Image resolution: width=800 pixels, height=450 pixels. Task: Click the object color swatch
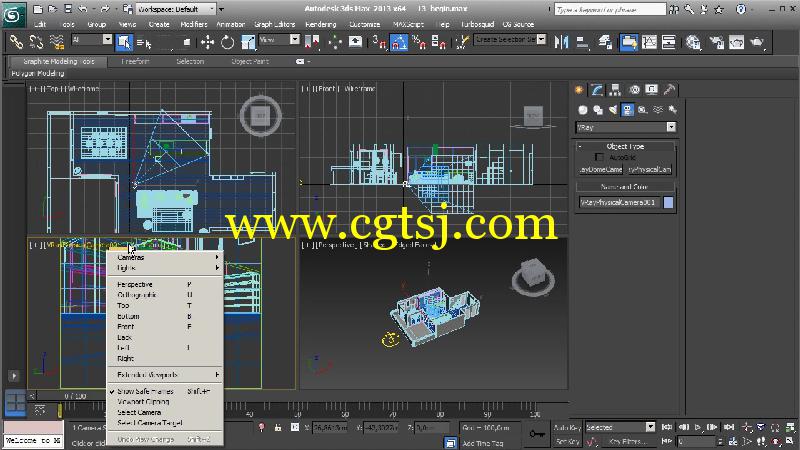click(x=668, y=203)
